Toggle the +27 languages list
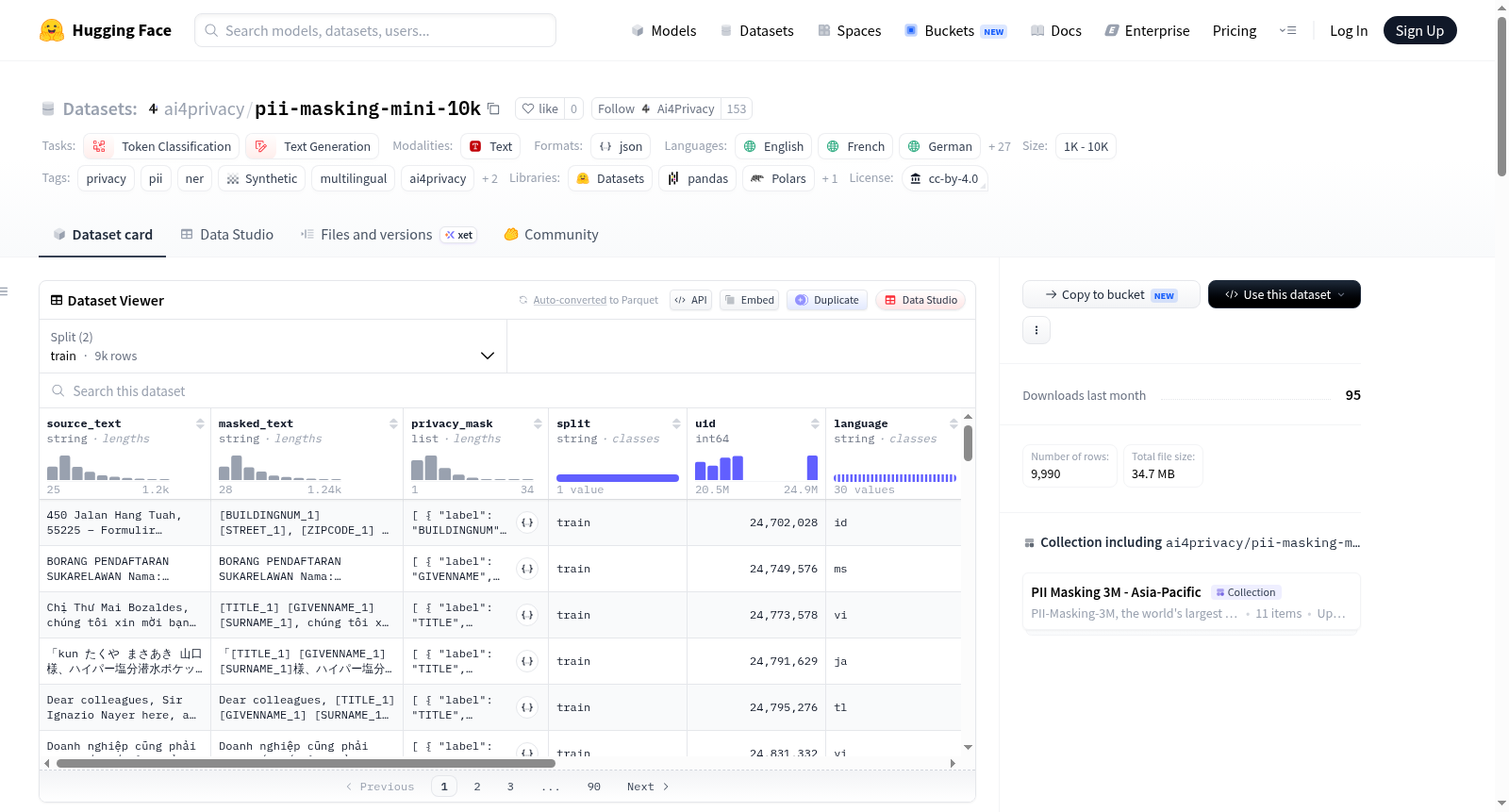This screenshot has width=1509, height=812. tap(999, 146)
